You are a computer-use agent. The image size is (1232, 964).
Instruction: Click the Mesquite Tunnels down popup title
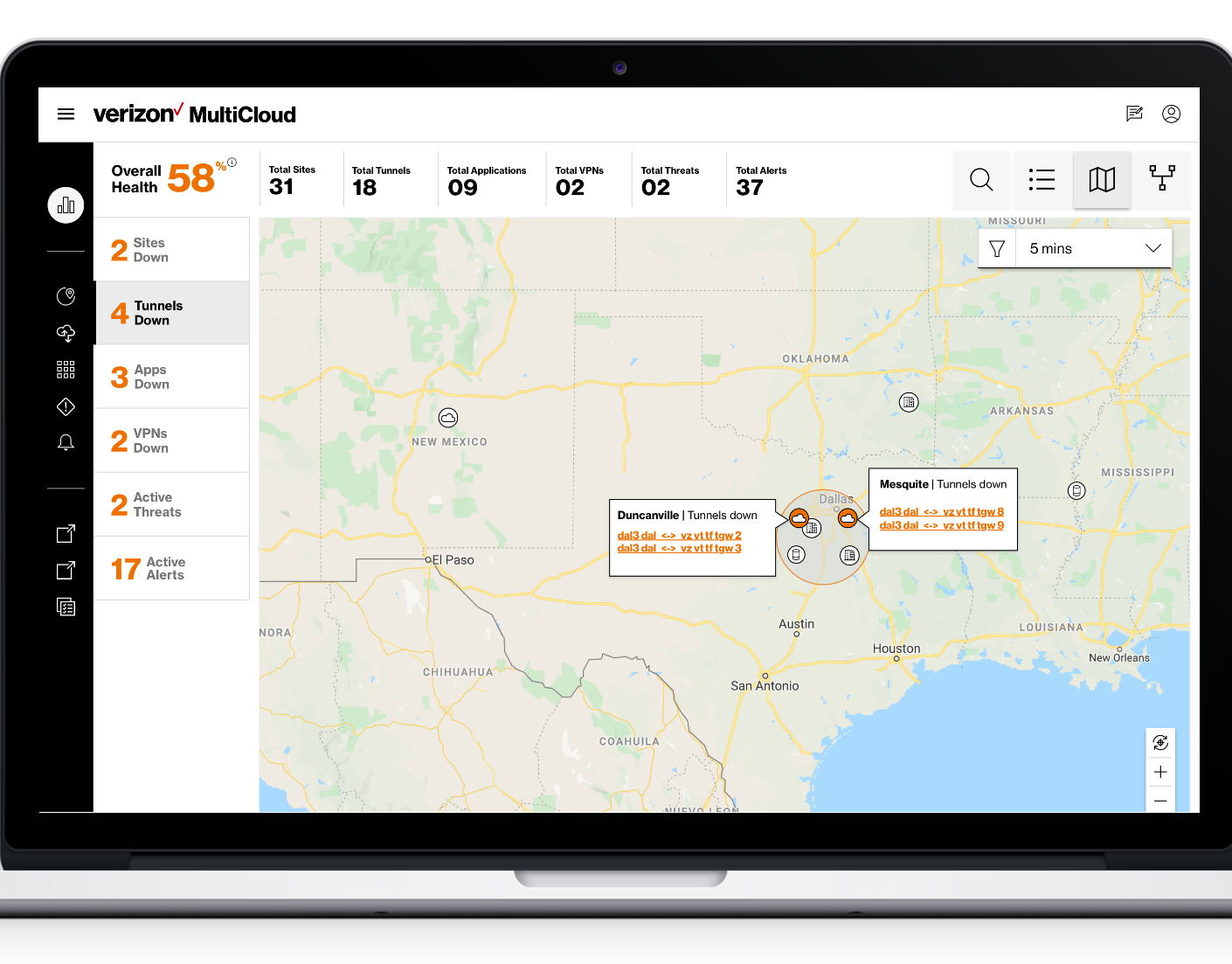click(x=943, y=484)
